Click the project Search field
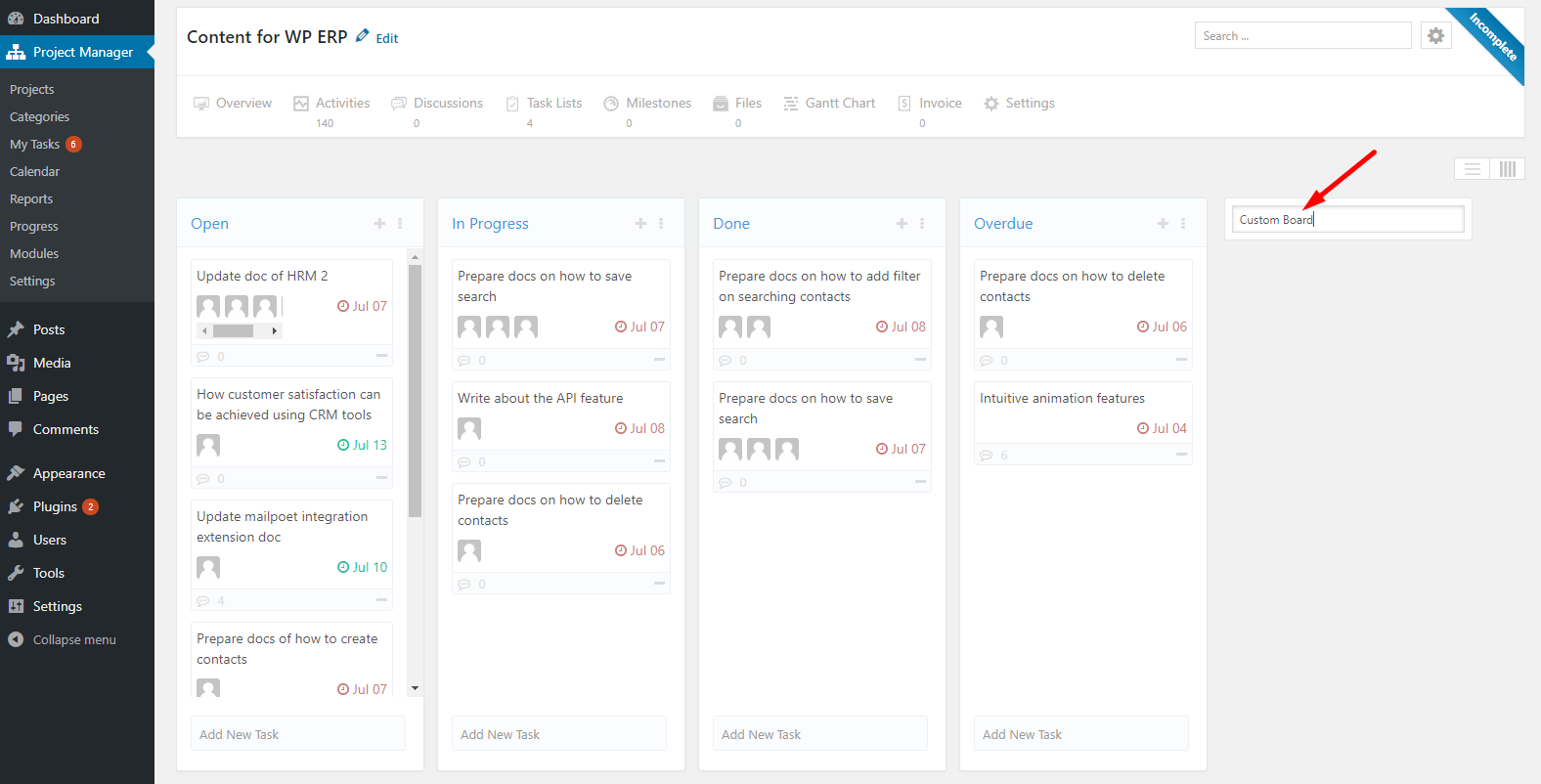This screenshot has height=784, width=1541. click(1302, 35)
